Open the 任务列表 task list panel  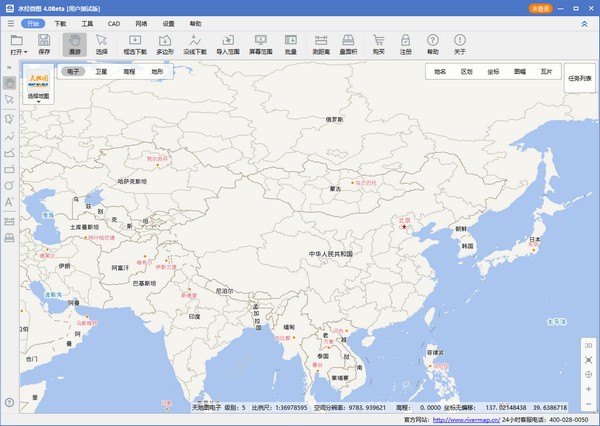click(580, 77)
